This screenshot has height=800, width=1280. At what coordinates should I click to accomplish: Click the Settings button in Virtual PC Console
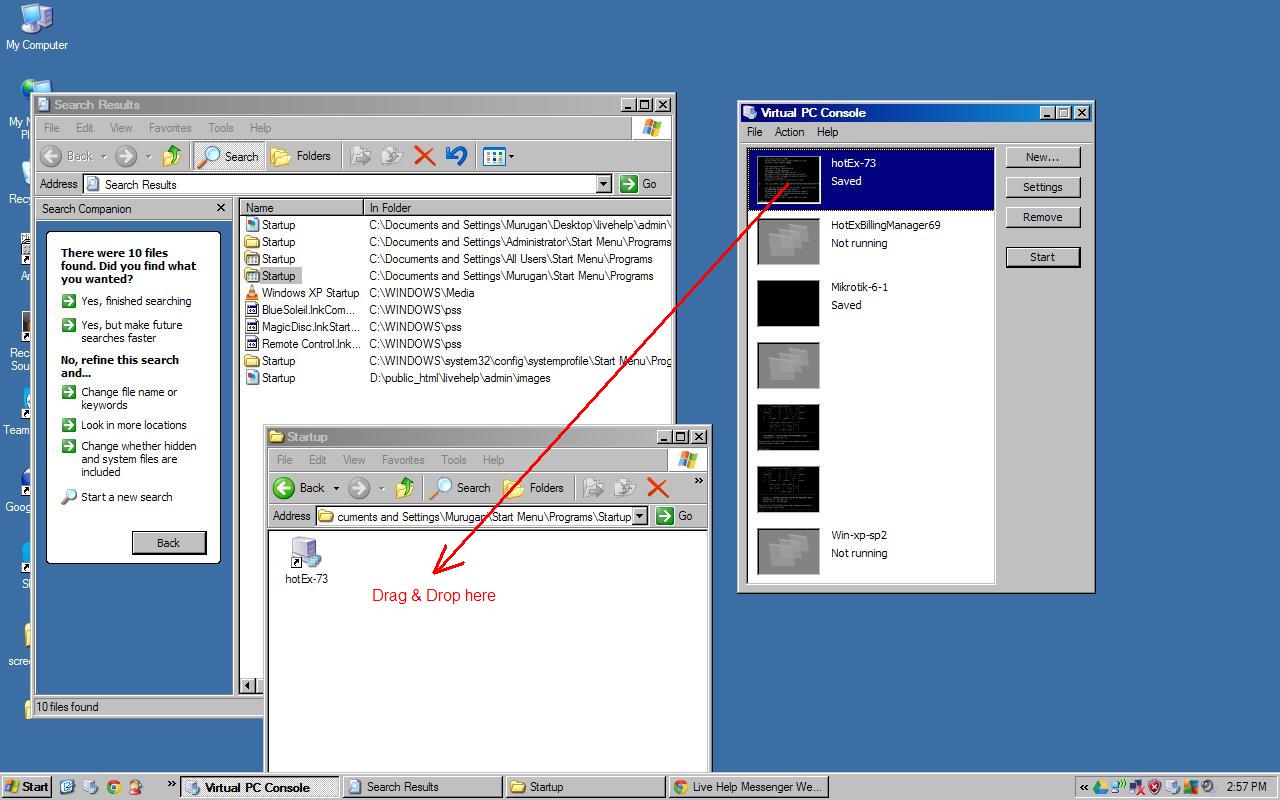1042,187
